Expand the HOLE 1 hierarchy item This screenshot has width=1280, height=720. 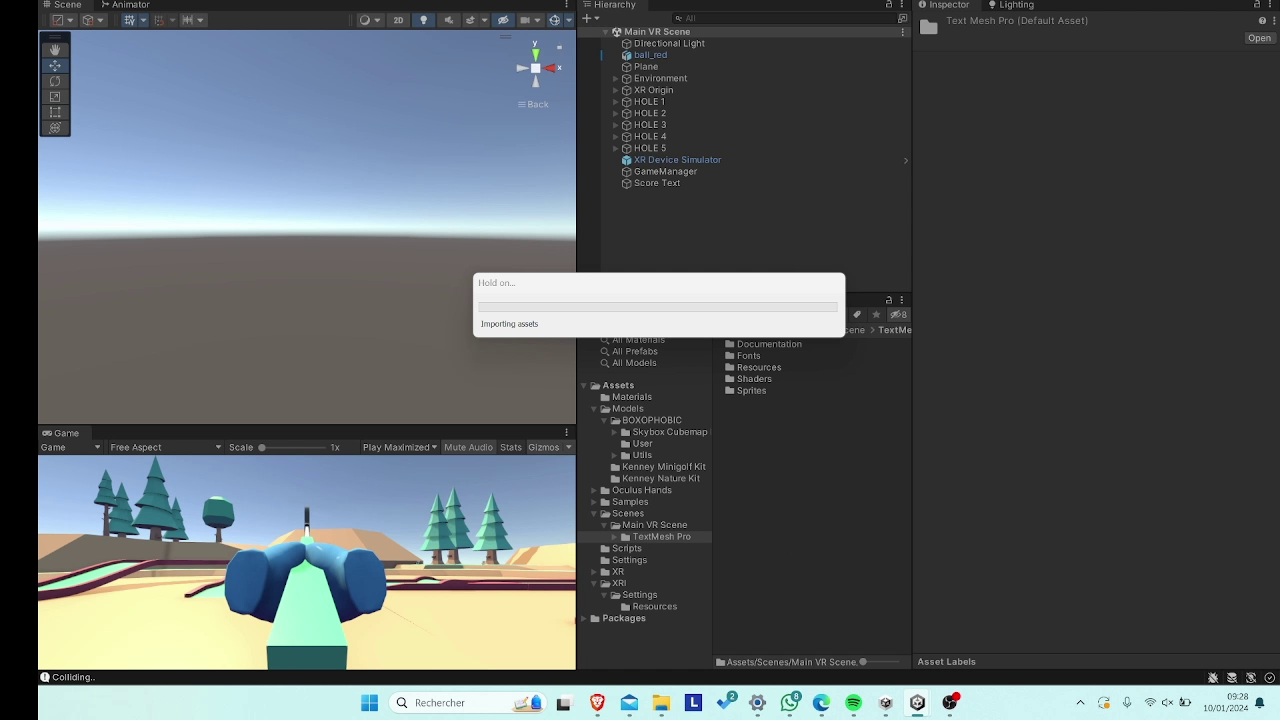tap(615, 101)
